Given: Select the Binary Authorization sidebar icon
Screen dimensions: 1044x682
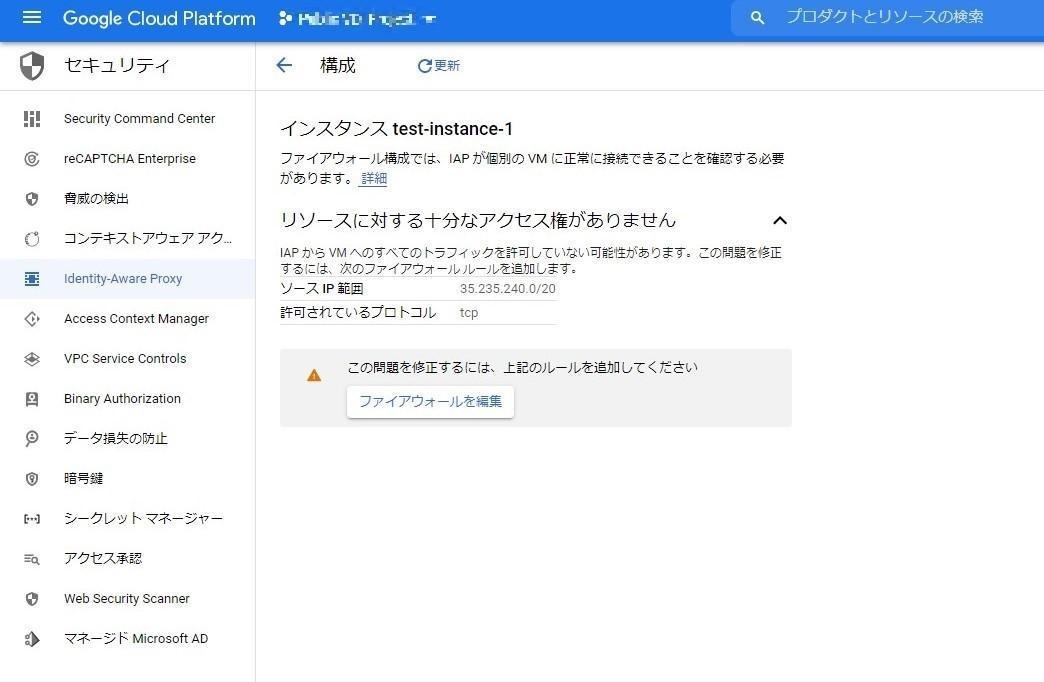Looking at the screenshot, I should (31, 398).
